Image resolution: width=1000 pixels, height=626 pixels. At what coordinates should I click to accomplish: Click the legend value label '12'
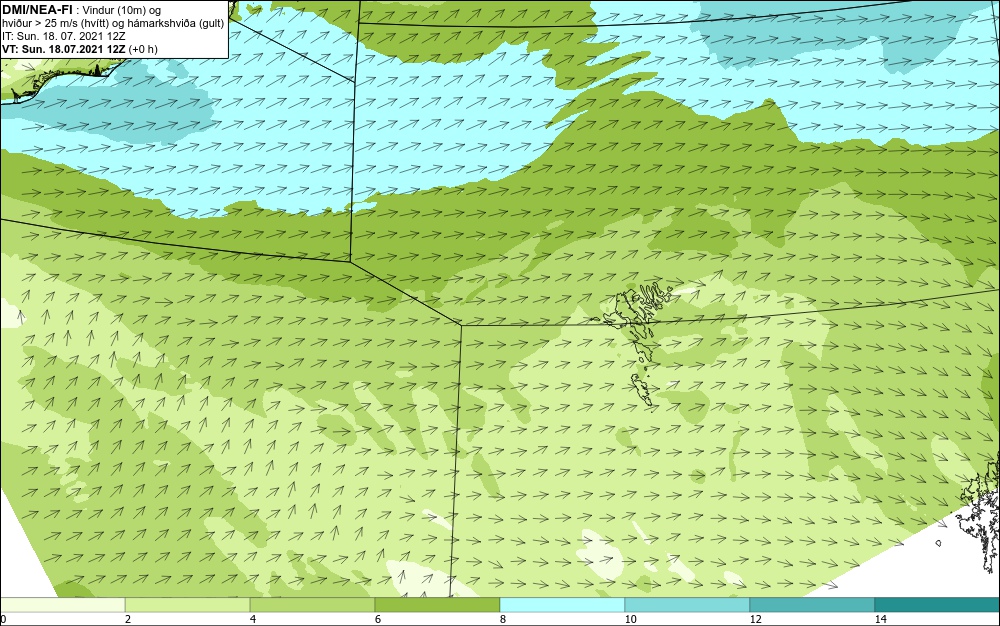pyautogui.click(x=755, y=619)
